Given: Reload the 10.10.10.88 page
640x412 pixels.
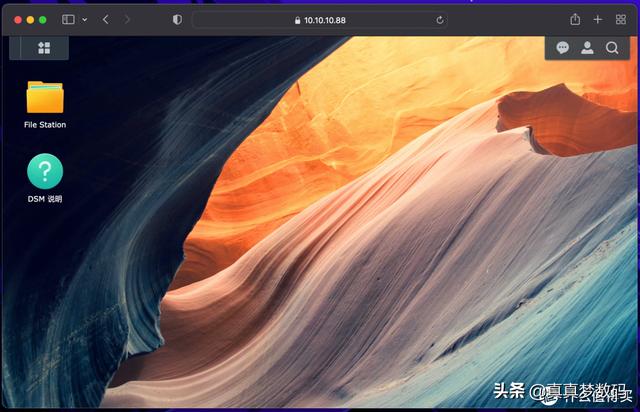Looking at the screenshot, I should point(440,19).
